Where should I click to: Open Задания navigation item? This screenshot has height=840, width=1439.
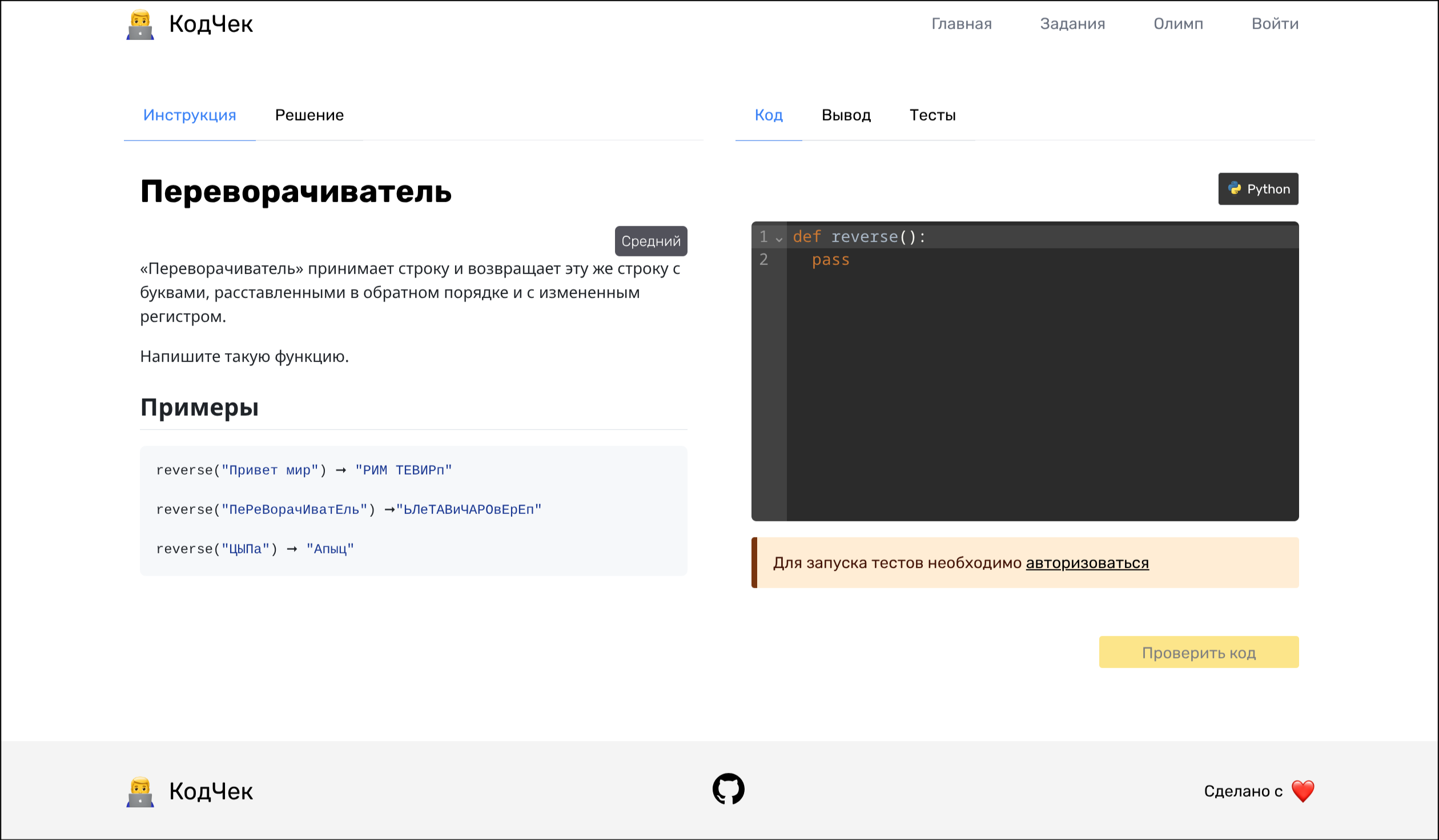1072,24
